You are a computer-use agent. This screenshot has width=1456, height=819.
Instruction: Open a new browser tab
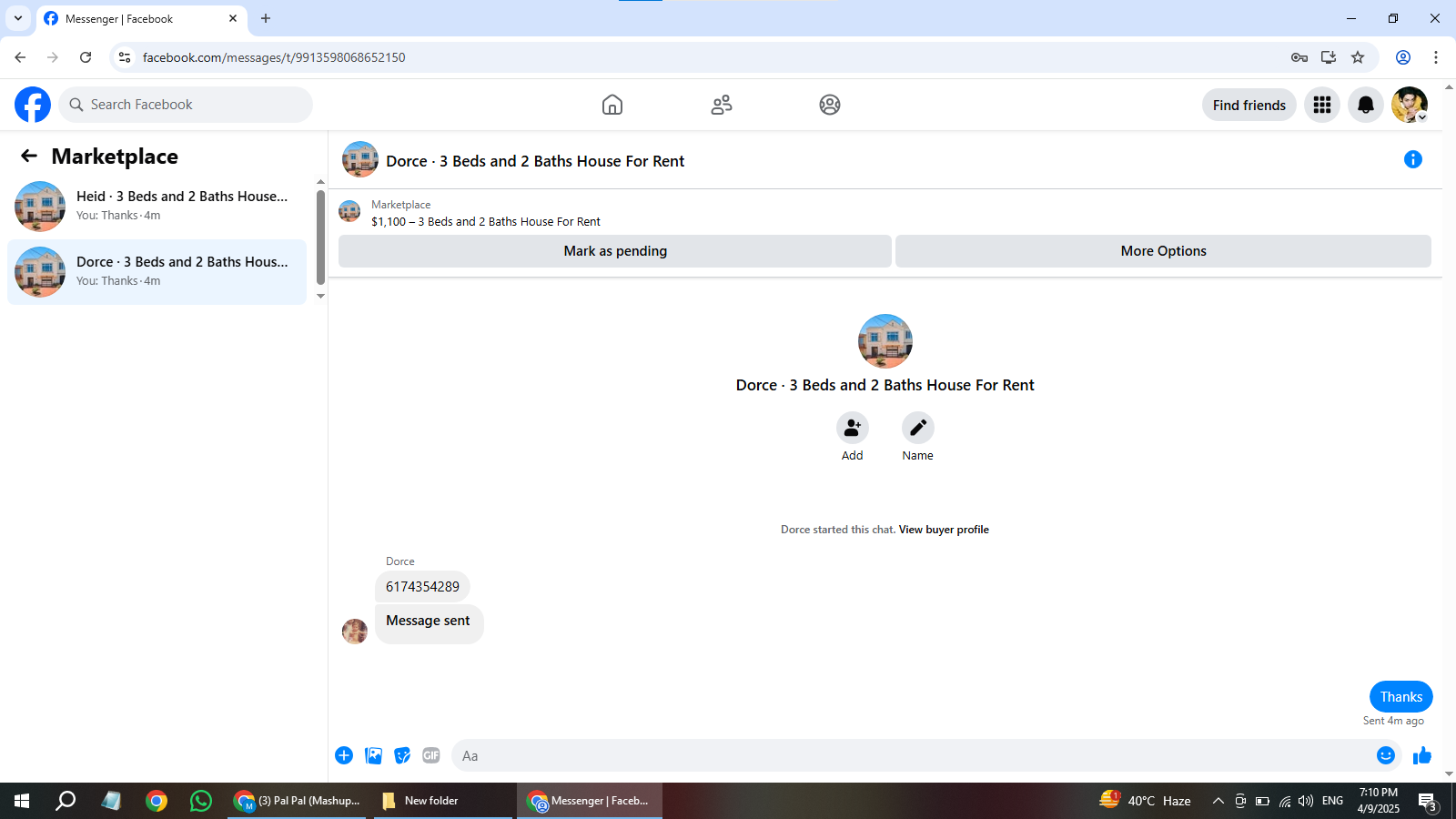(266, 18)
